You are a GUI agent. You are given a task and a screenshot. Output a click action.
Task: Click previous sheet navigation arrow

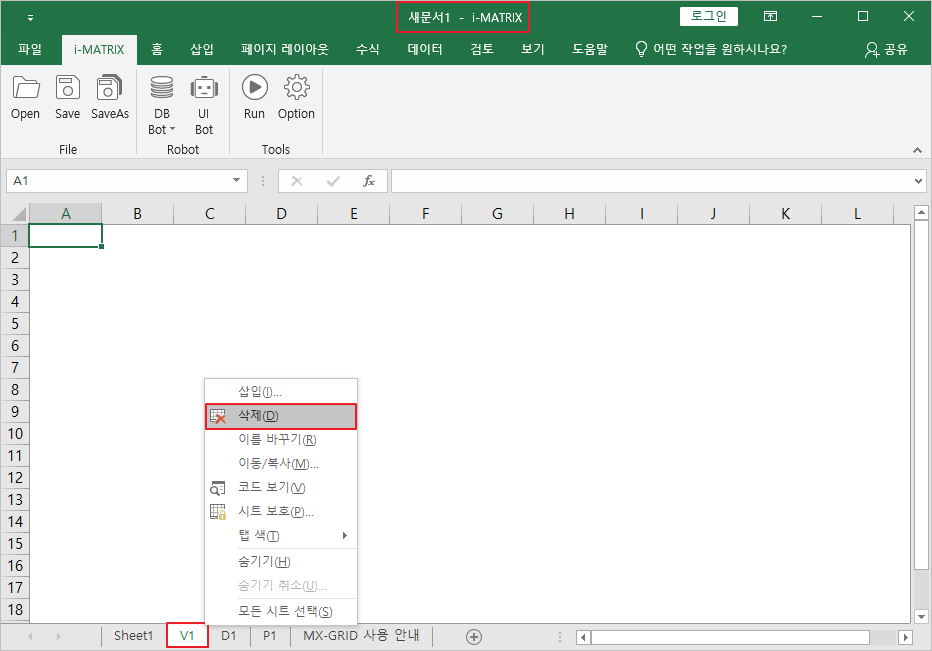pos(30,637)
